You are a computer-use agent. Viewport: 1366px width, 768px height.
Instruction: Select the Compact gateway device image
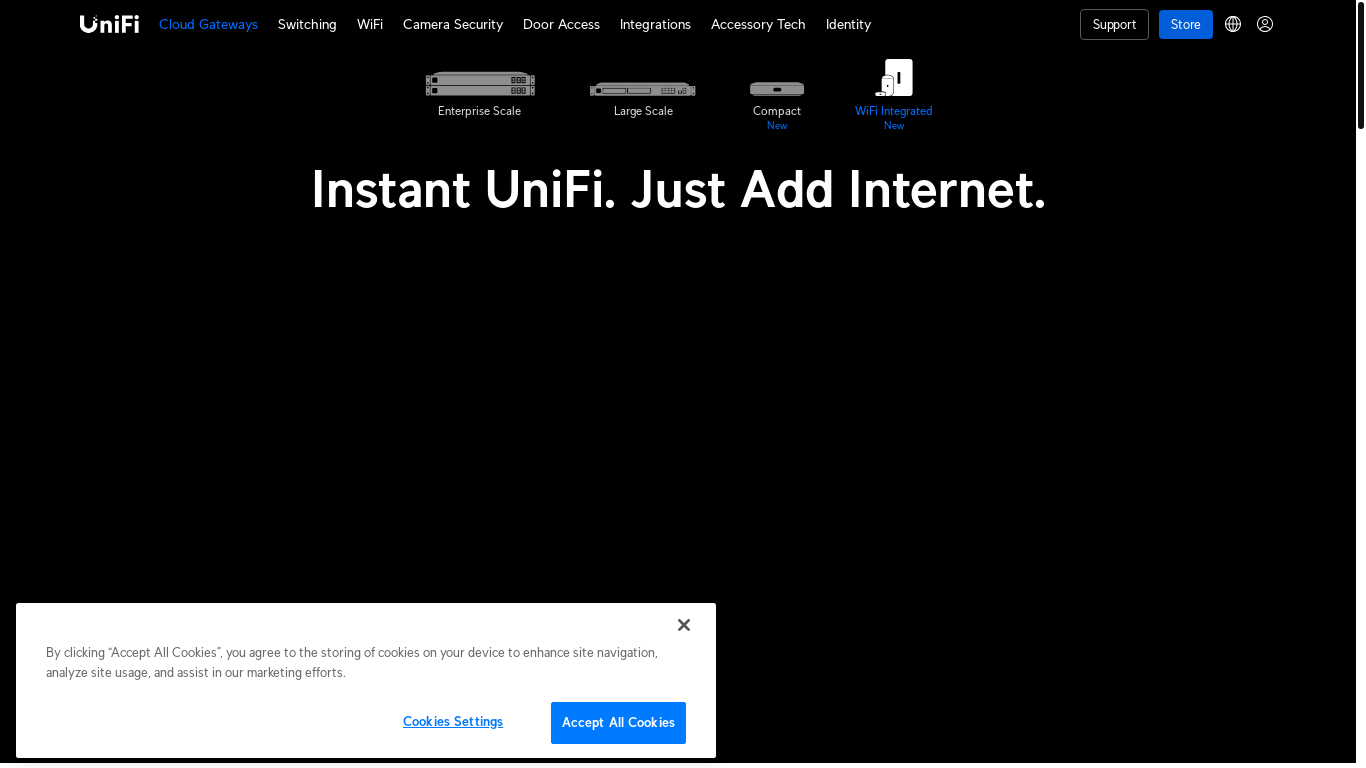click(x=777, y=89)
